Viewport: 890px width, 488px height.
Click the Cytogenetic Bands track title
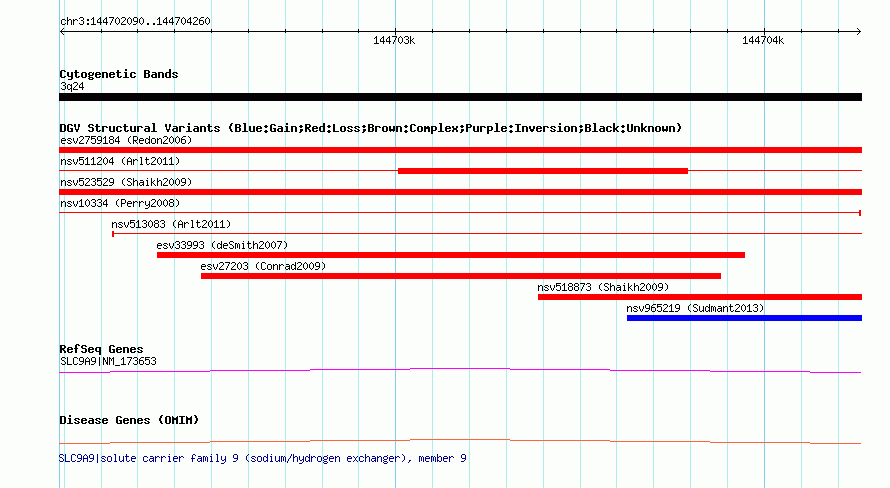(119, 74)
